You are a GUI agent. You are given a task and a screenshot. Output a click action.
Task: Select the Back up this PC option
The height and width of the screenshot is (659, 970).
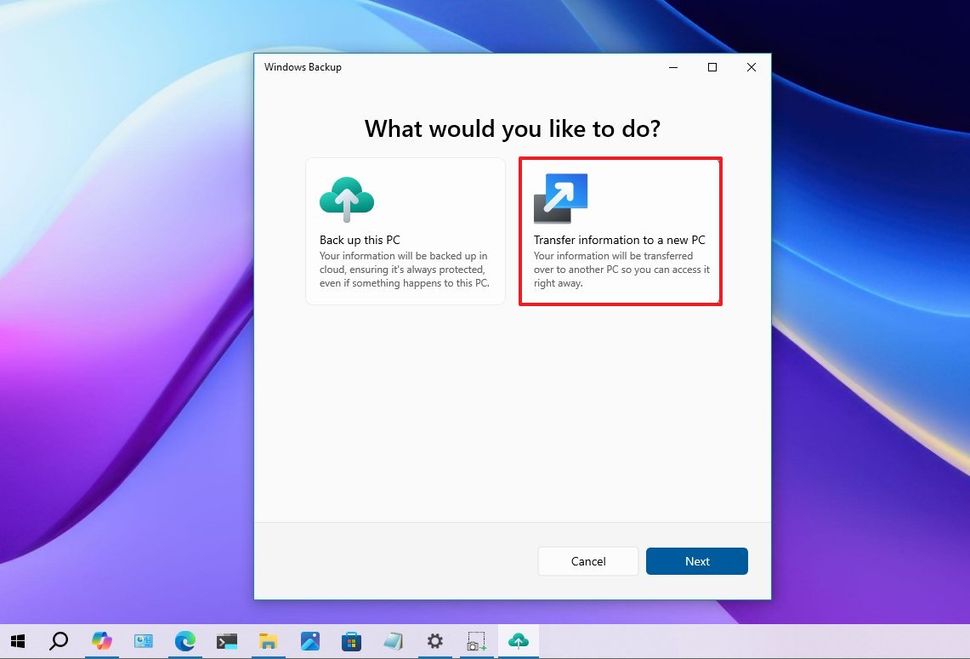pos(404,231)
